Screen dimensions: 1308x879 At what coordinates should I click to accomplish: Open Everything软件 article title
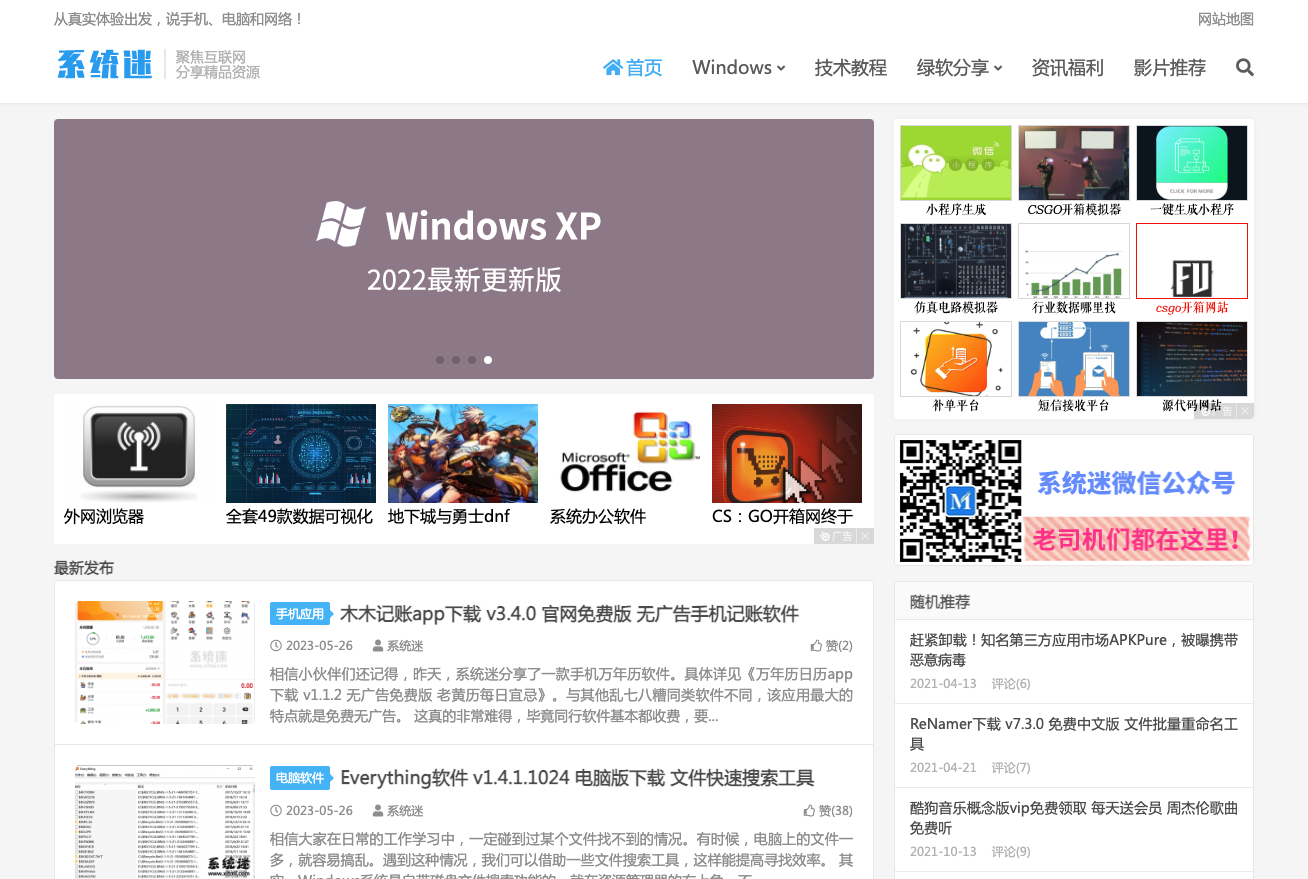click(x=577, y=777)
